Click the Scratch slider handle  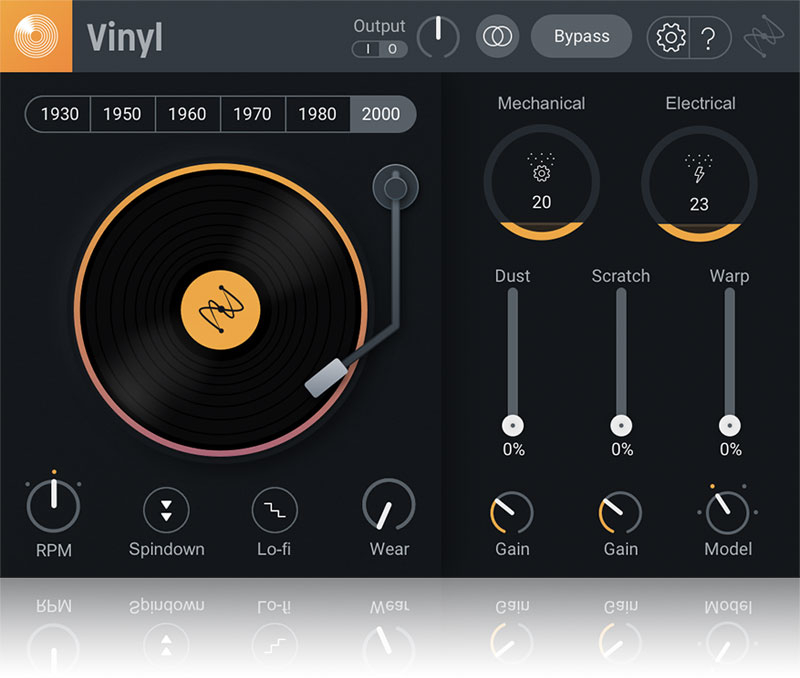pyautogui.click(x=621, y=424)
